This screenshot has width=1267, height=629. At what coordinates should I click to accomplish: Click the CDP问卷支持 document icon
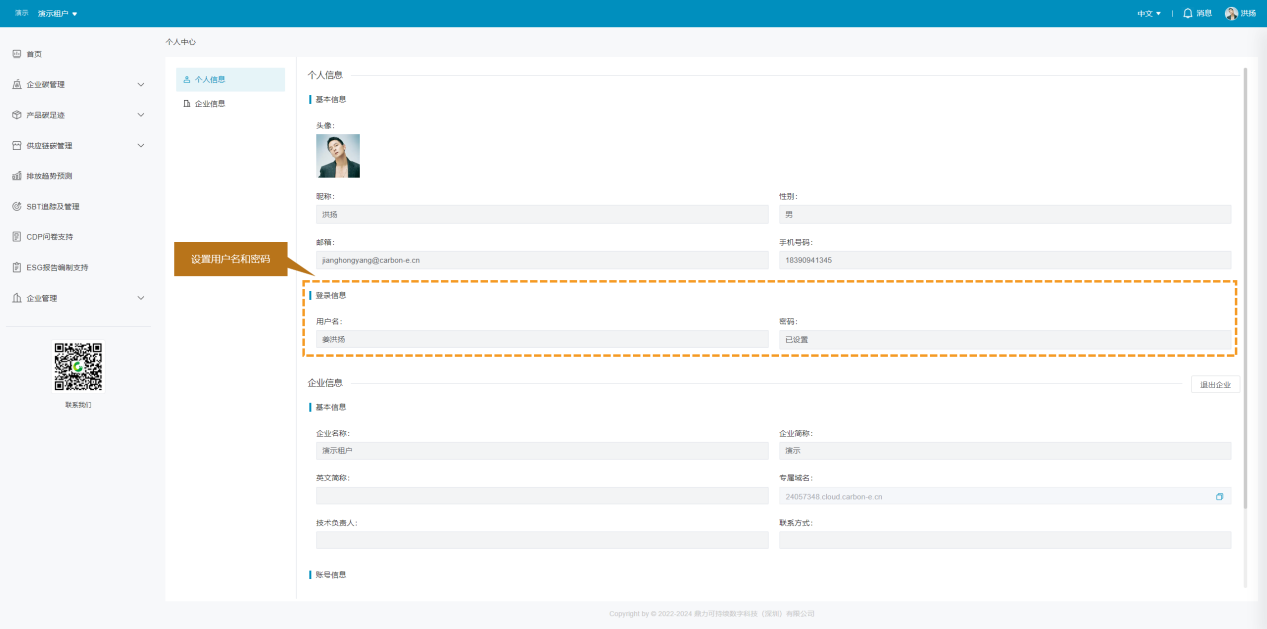click(x=17, y=237)
